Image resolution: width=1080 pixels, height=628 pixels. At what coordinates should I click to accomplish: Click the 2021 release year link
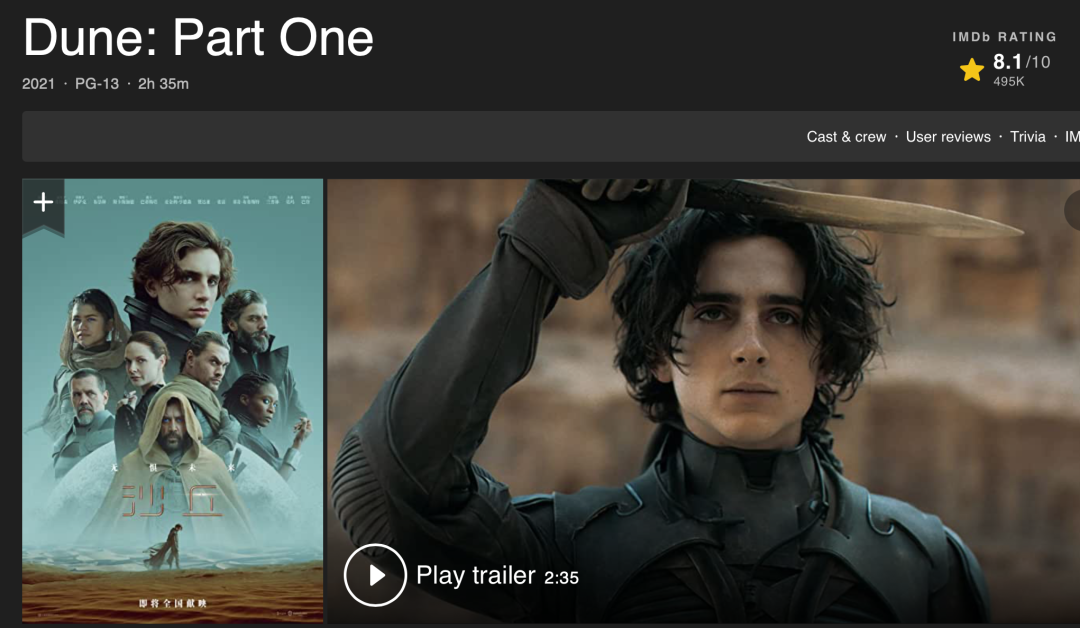39,84
